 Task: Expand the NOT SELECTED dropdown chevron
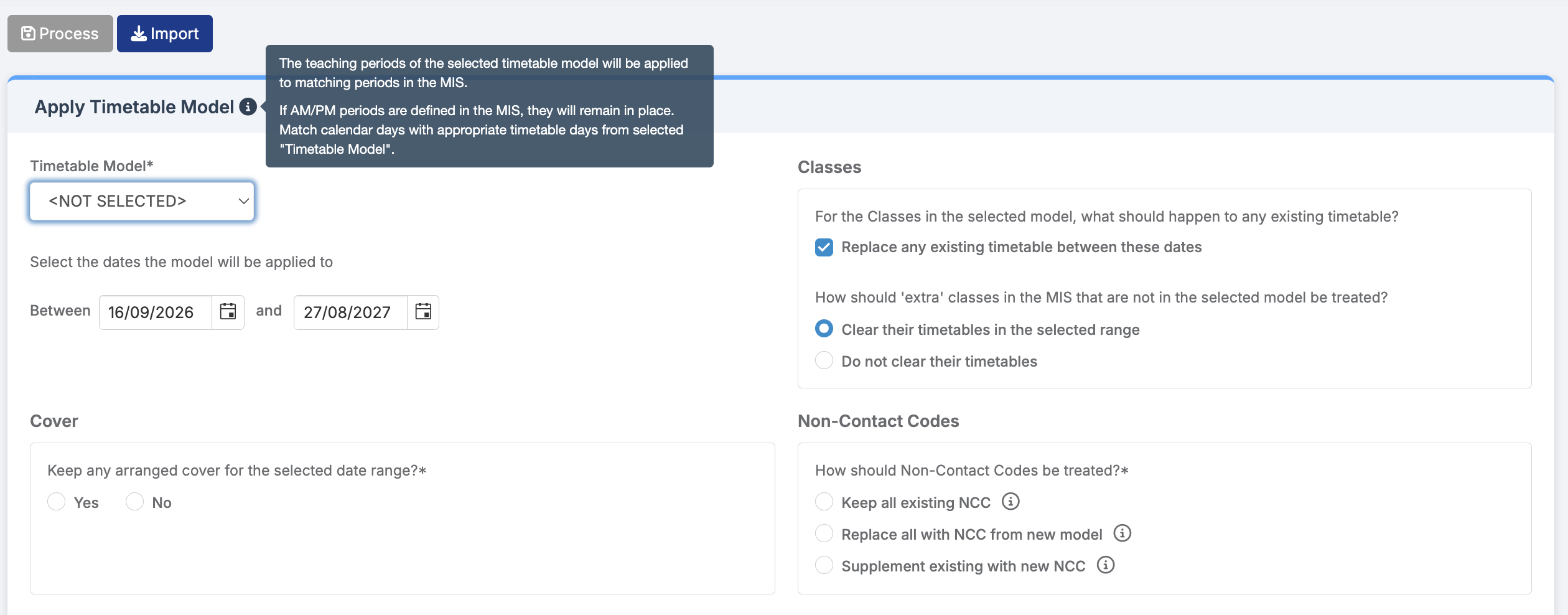(243, 201)
